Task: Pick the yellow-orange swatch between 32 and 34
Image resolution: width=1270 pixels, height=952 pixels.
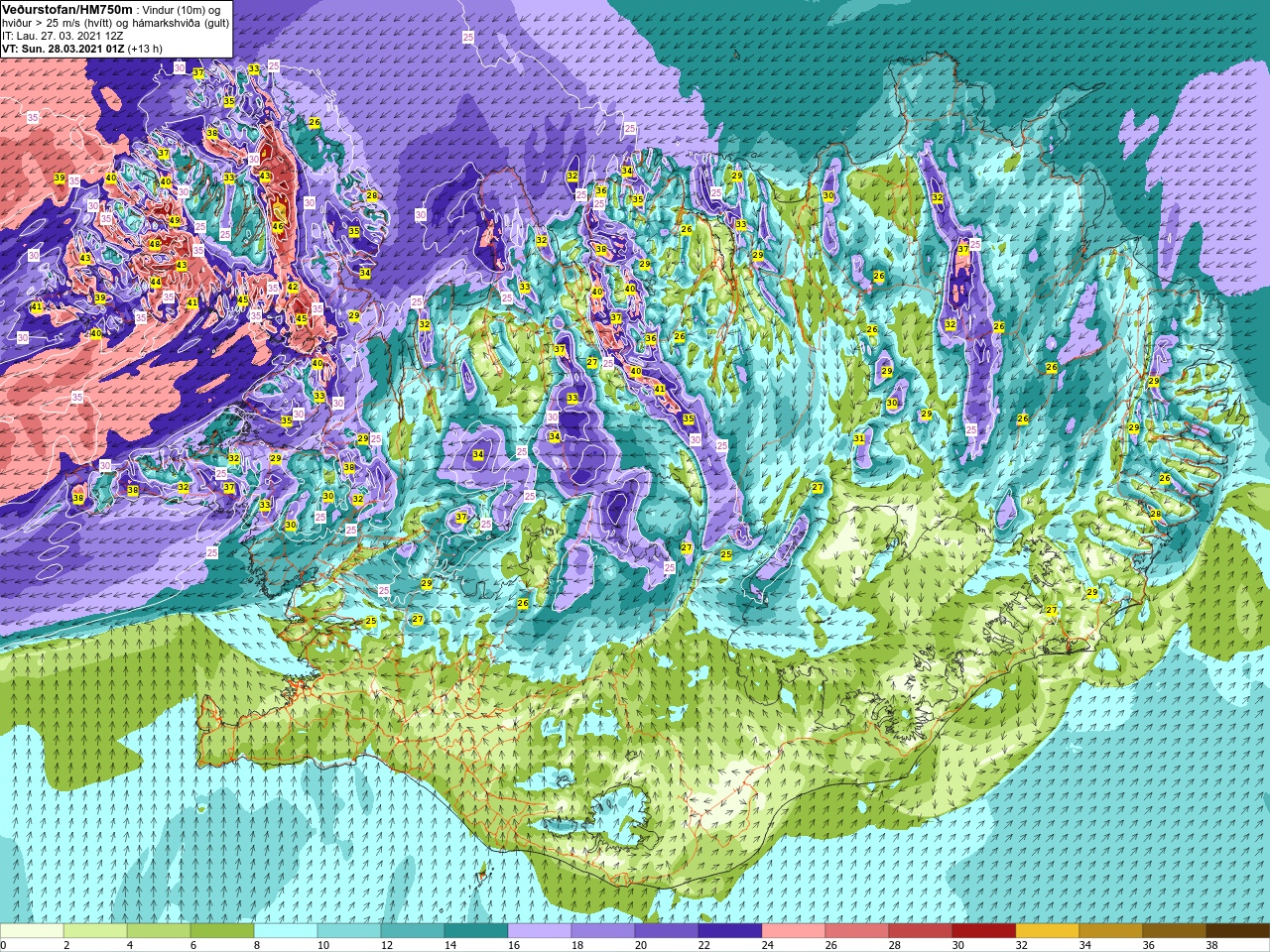Action: pyautogui.click(x=1048, y=931)
